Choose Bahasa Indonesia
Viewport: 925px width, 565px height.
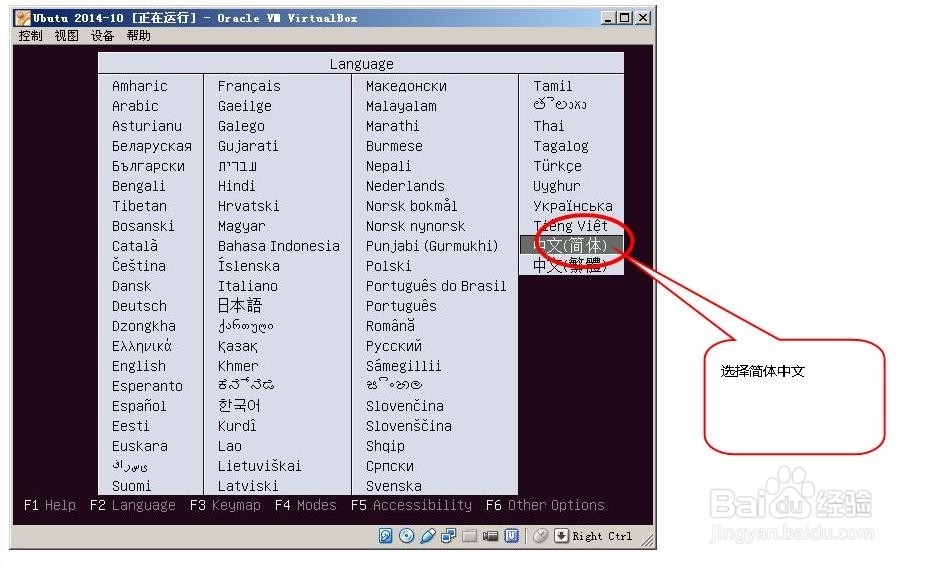click(x=278, y=246)
